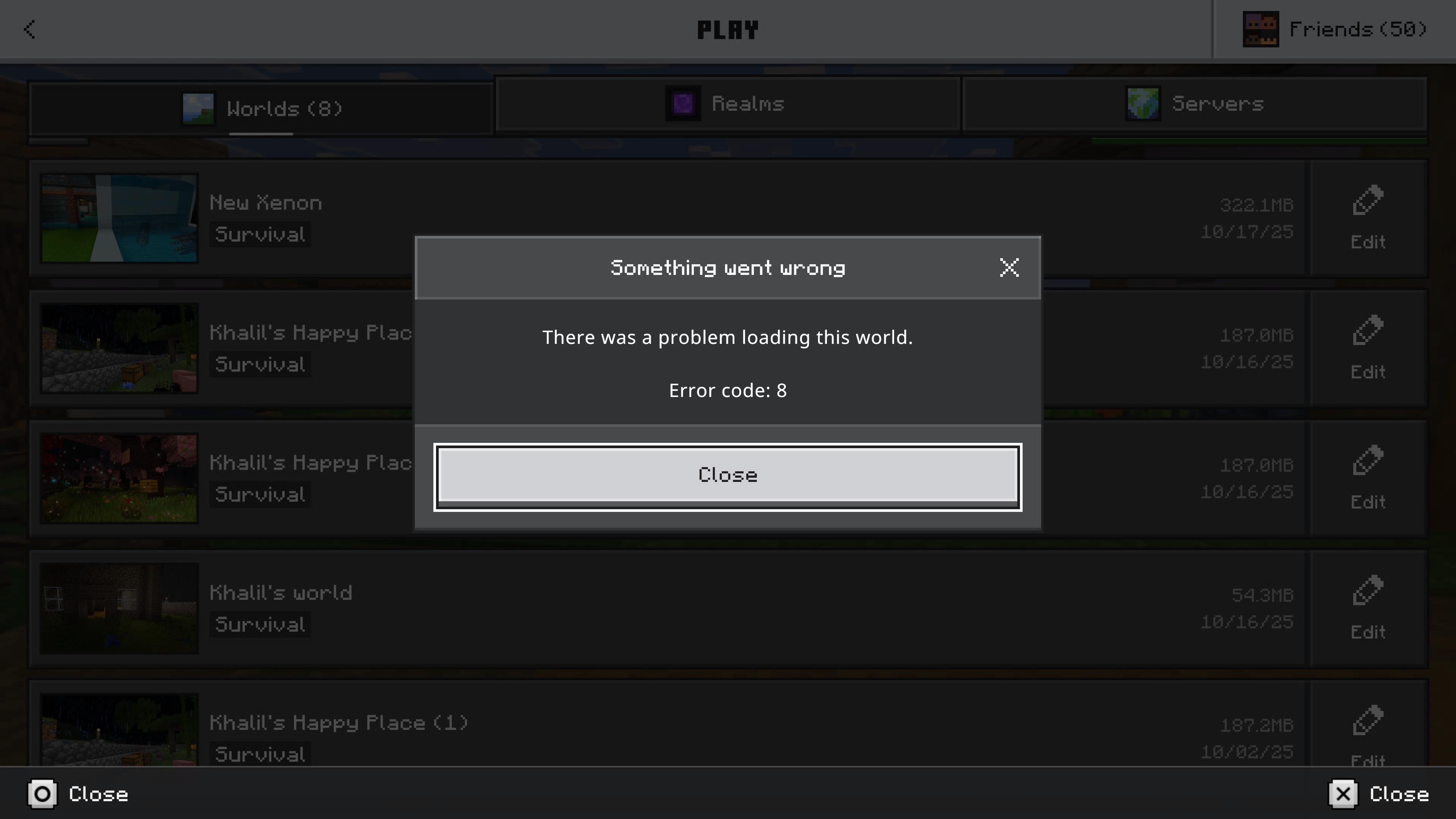
Task: Click the globe icon beside Servers
Action: tap(1142, 104)
